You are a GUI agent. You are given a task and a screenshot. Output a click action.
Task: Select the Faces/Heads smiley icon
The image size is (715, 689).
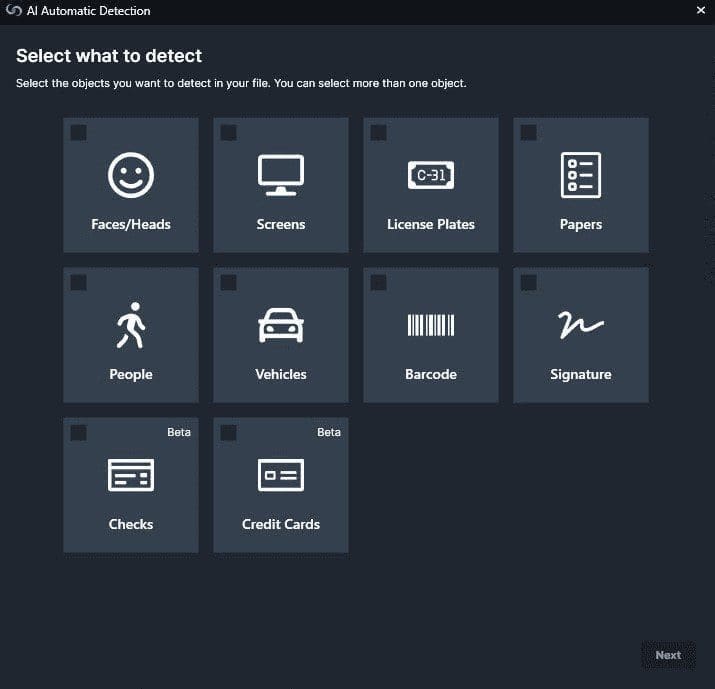(x=131, y=175)
